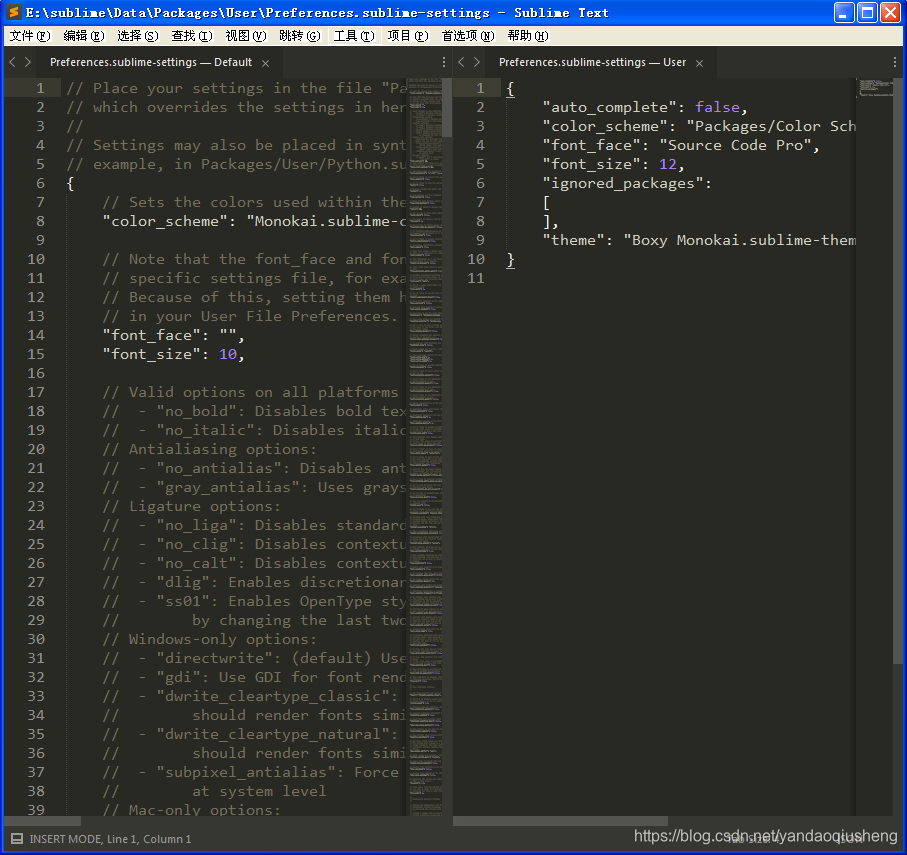Click the left pane minimap
Image resolution: width=907 pixels, height=855 pixels.
click(425, 447)
